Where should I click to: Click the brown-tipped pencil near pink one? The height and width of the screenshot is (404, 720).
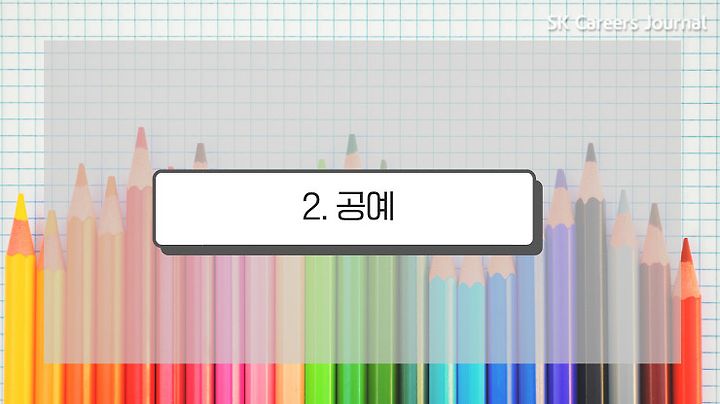[200, 156]
